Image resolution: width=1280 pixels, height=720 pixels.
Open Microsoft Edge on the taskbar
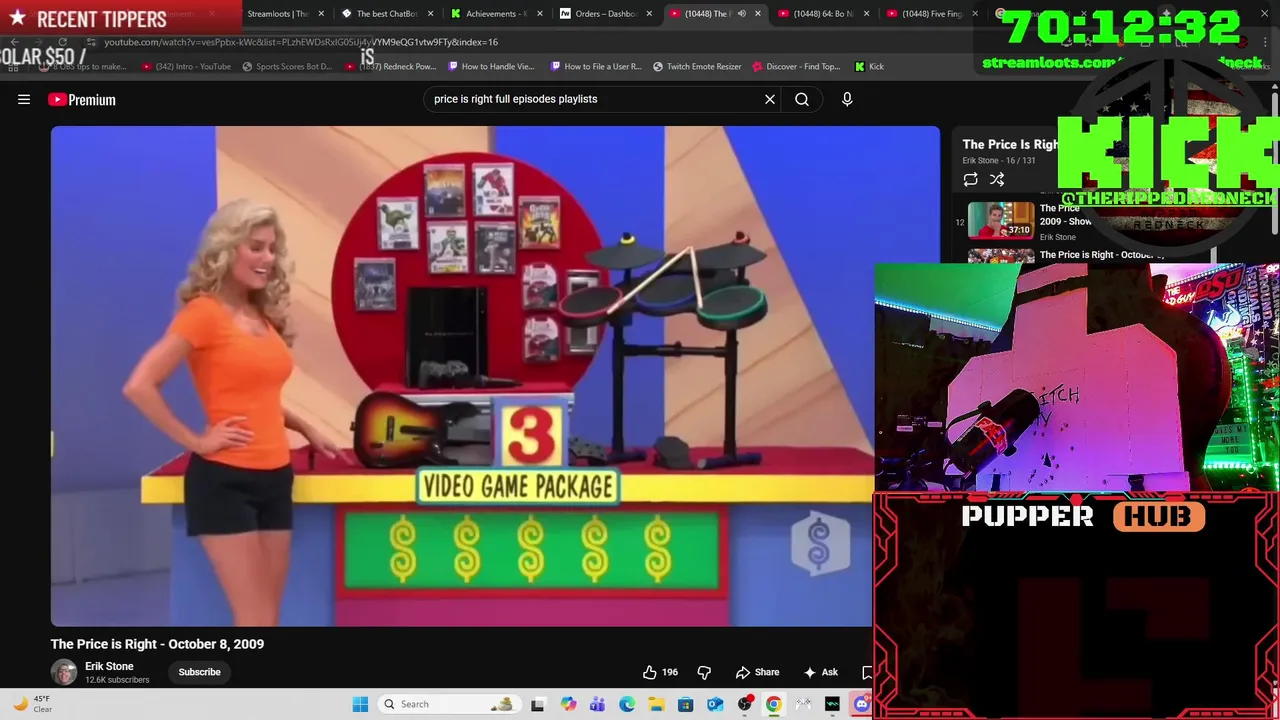pos(627,704)
